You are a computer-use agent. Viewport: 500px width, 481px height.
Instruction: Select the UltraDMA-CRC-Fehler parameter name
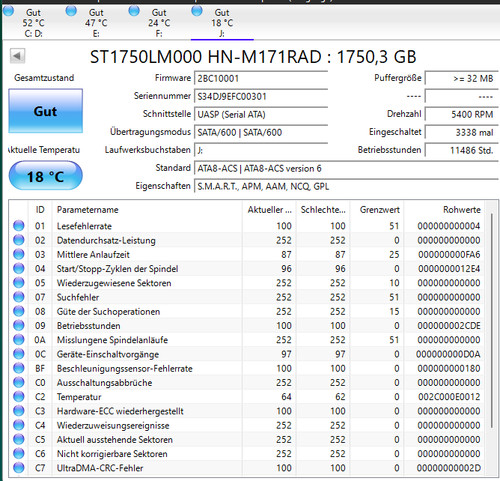100,468
